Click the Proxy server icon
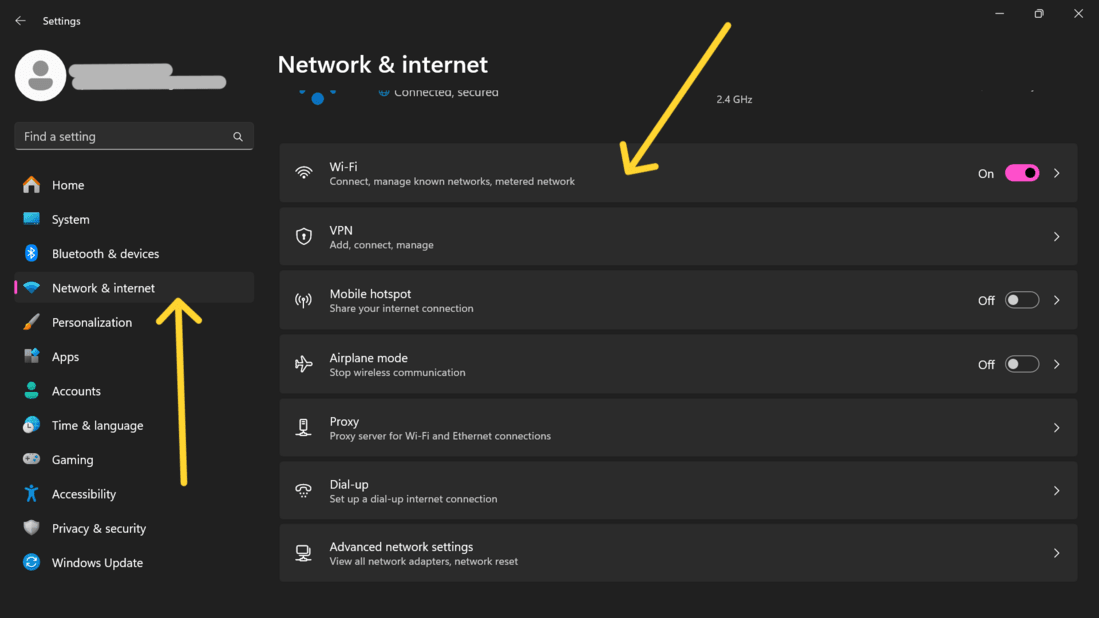This screenshot has height=618, width=1099. click(x=304, y=428)
